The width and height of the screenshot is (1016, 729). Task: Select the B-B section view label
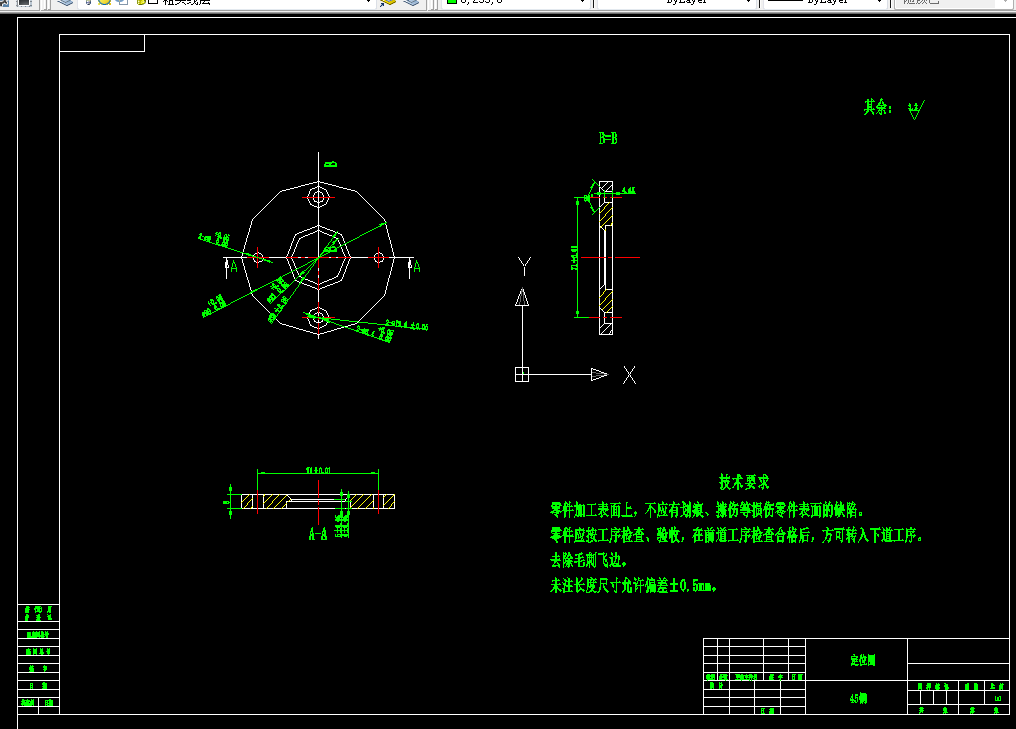[x=608, y=138]
